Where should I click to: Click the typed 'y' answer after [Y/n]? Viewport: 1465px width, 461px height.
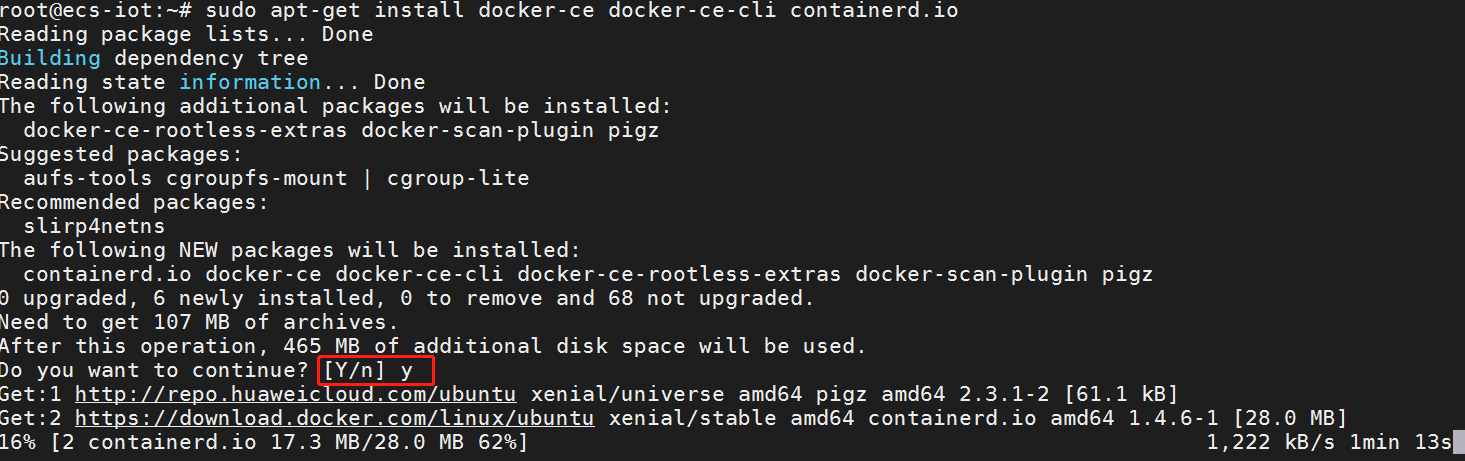[x=407, y=371]
